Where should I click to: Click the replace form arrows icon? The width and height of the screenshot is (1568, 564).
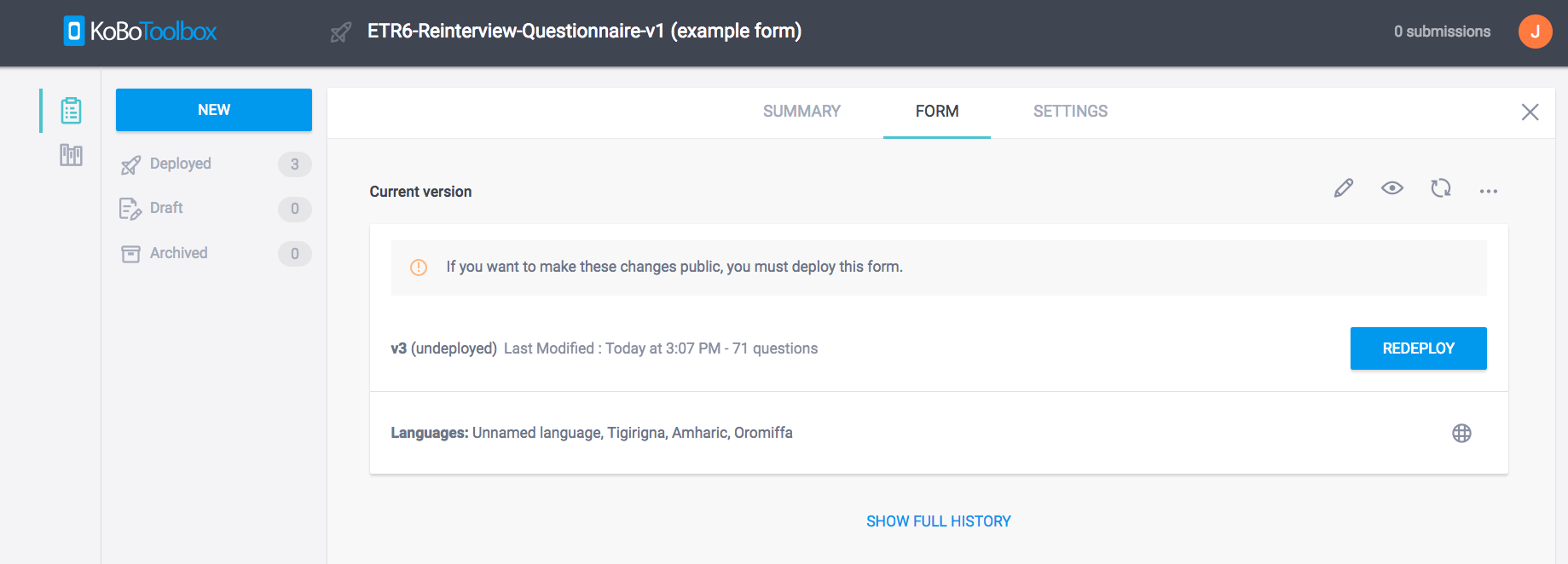coord(1441,188)
